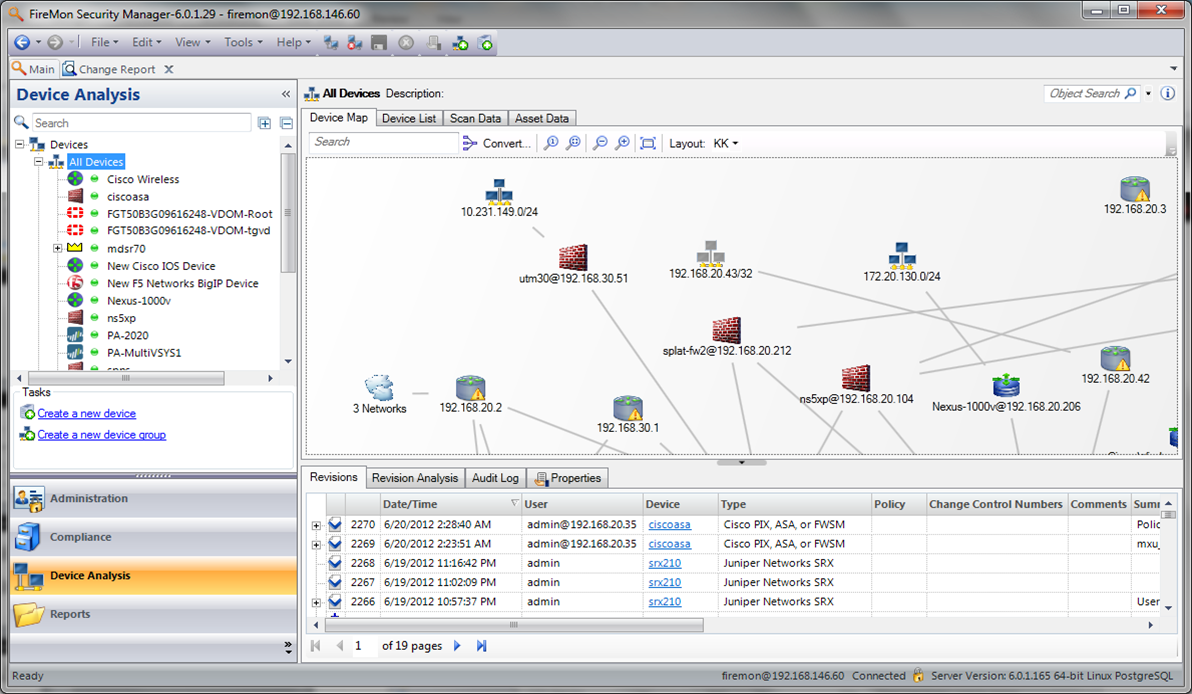Open the File menu
This screenshot has height=694, width=1192.
(104, 43)
